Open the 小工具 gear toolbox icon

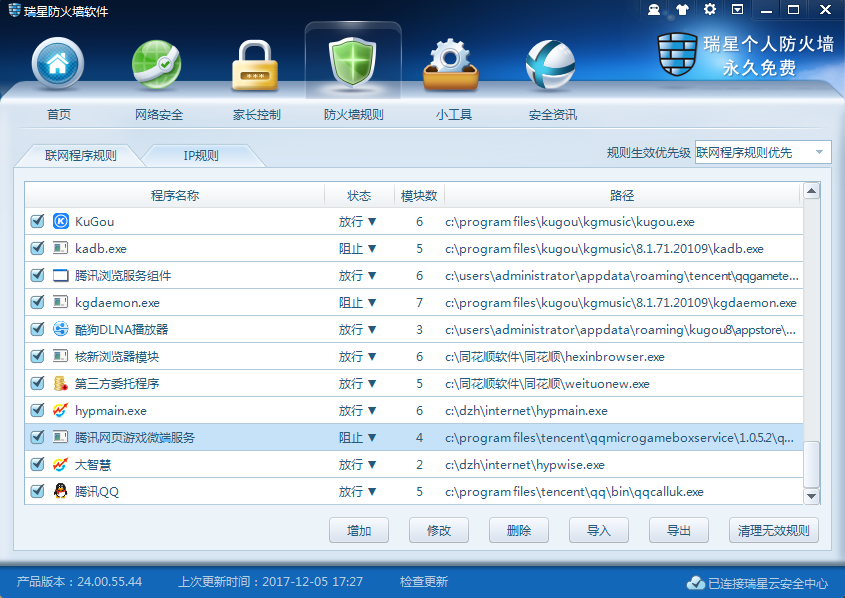[451, 65]
